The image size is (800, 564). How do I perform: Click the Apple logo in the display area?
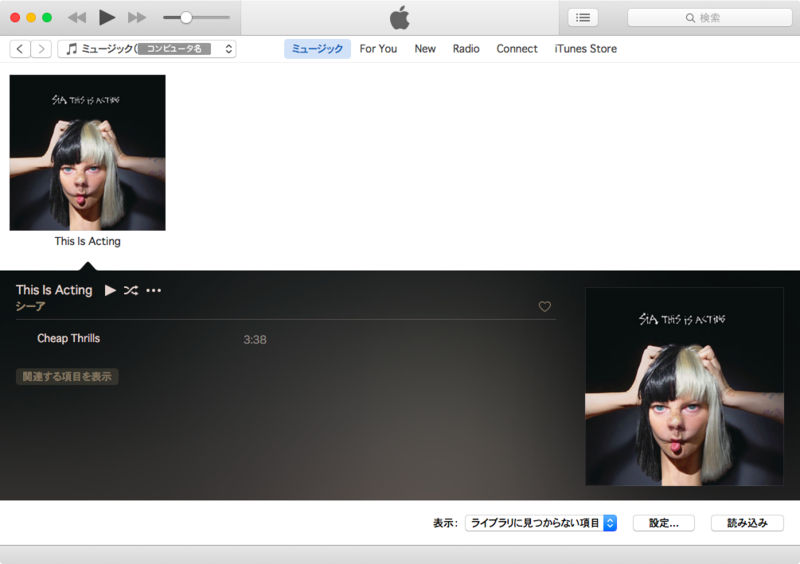tap(399, 18)
